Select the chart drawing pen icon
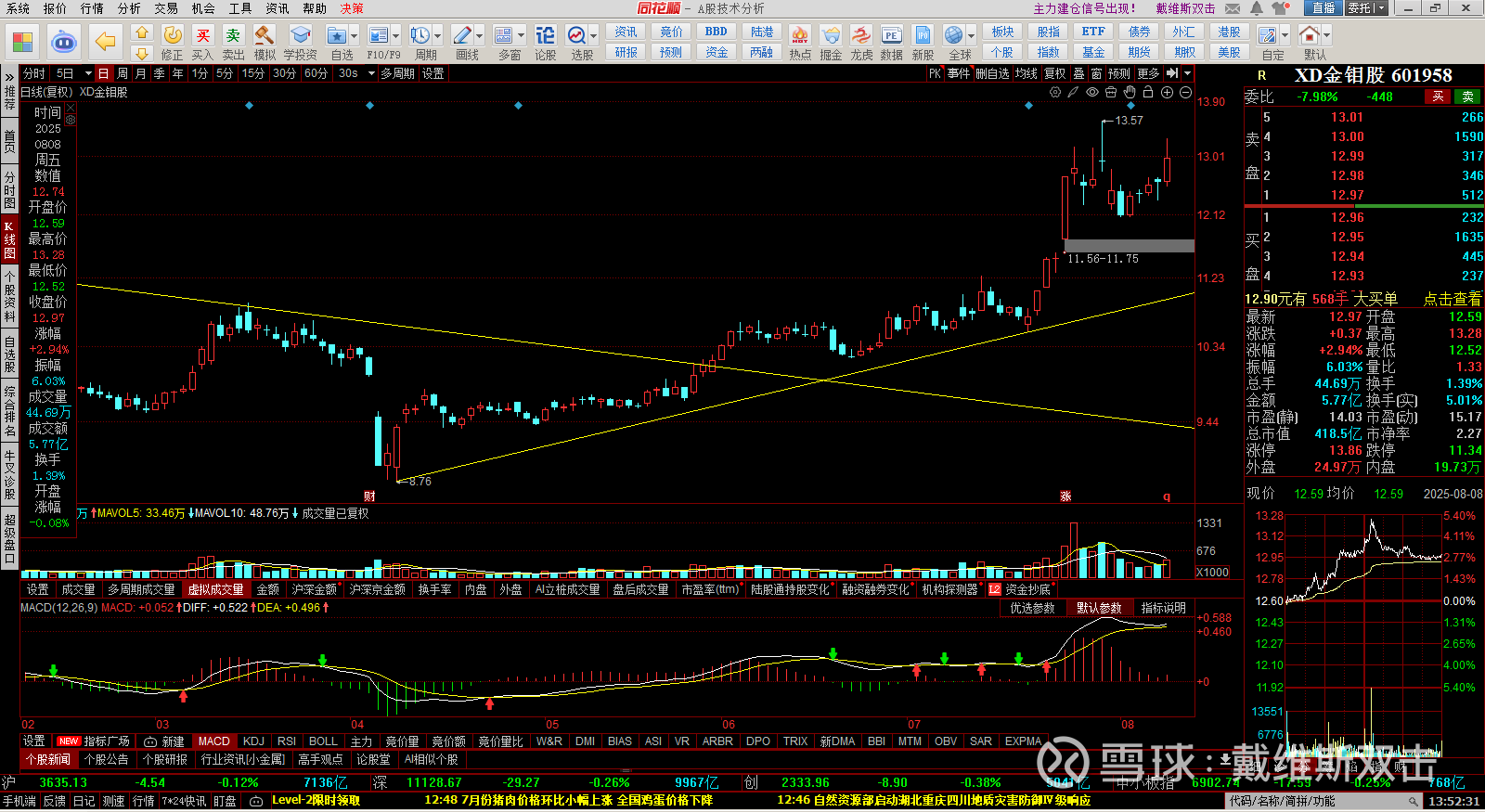The height and width of the screenshot is (812, 1485). coord(1073,92)
